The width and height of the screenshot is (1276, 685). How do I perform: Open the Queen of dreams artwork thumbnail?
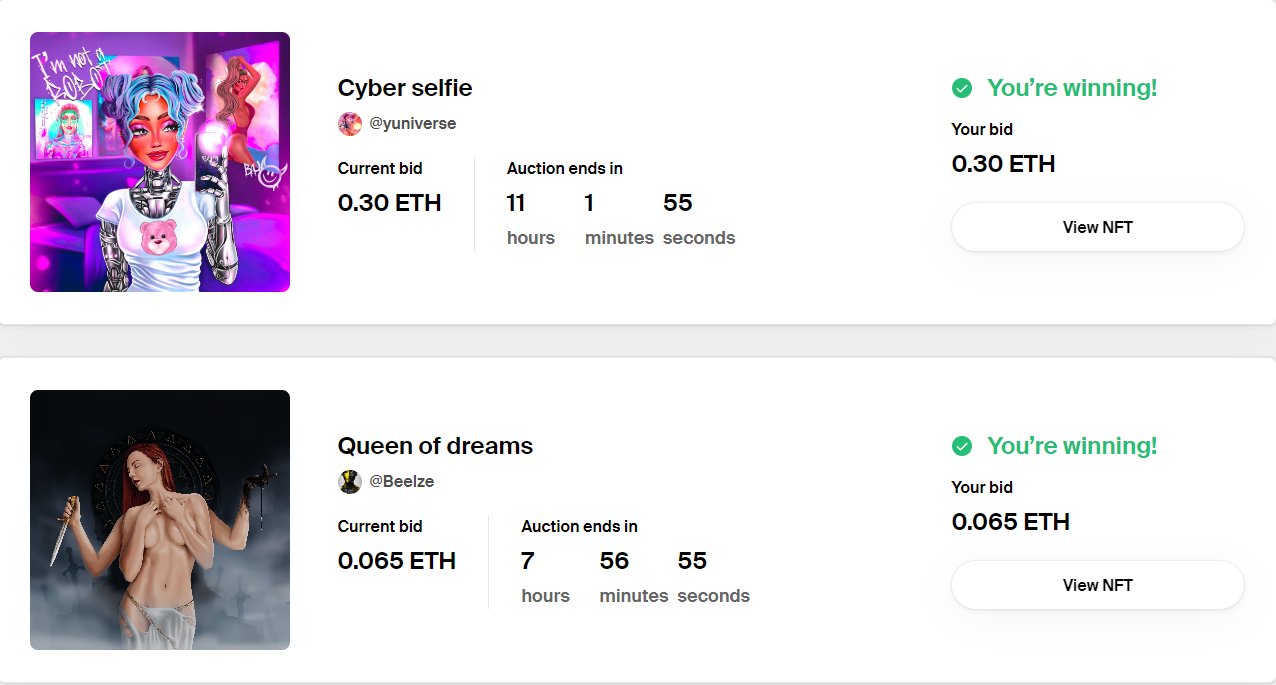(160, 520)
